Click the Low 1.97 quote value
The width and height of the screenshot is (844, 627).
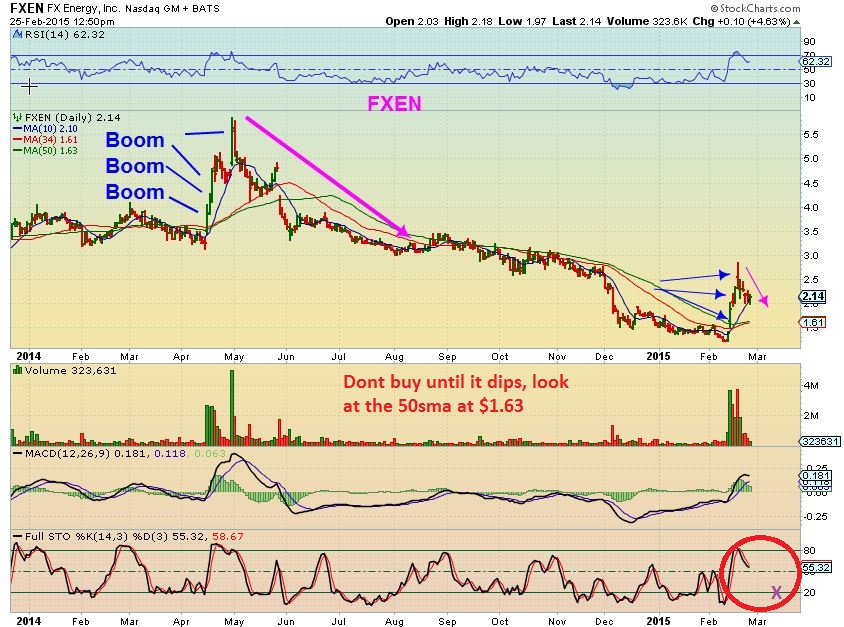pos(522,22)
